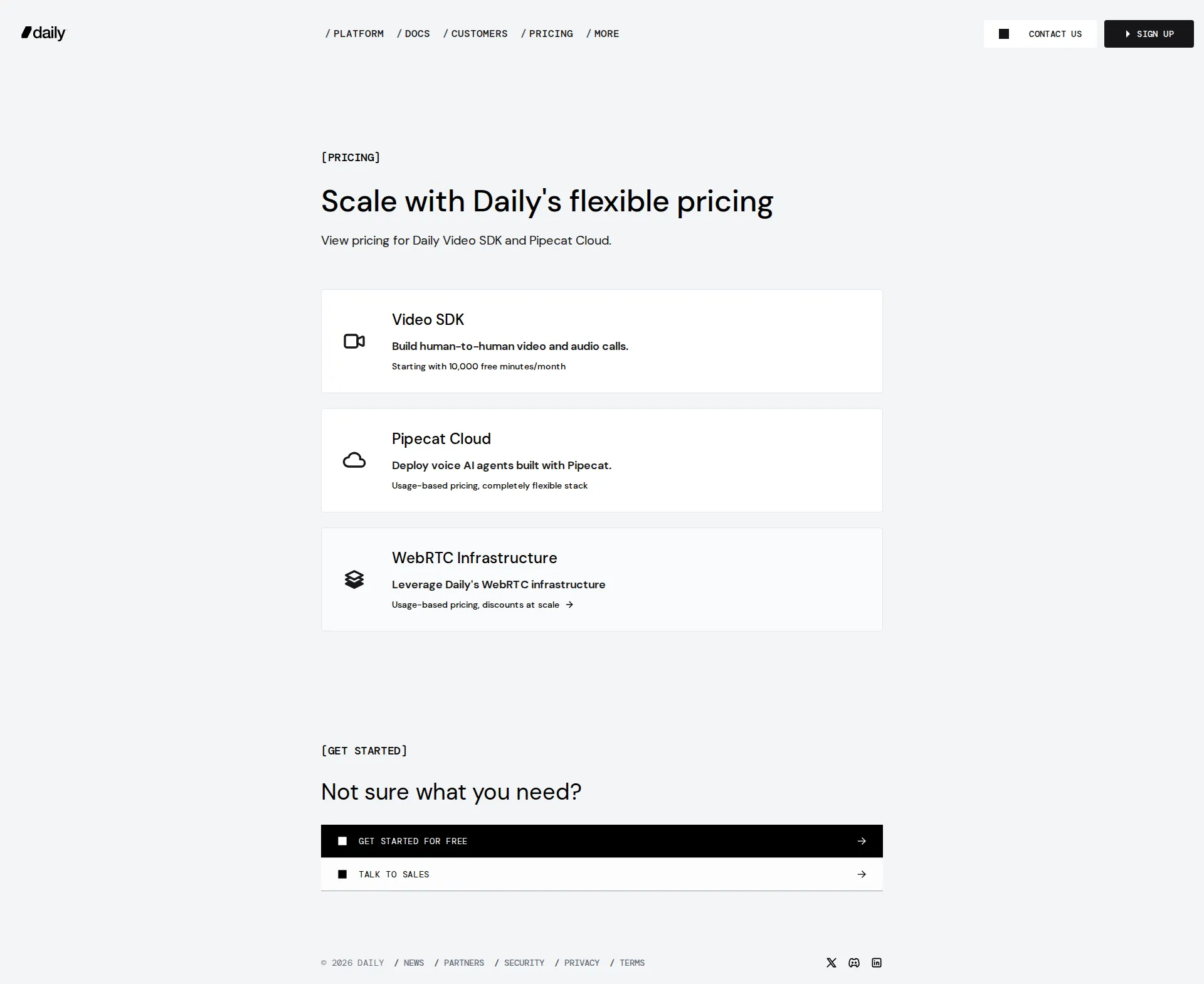
Task: Open the LinkedIn icon in the footer
Action: tap(876, 963)
